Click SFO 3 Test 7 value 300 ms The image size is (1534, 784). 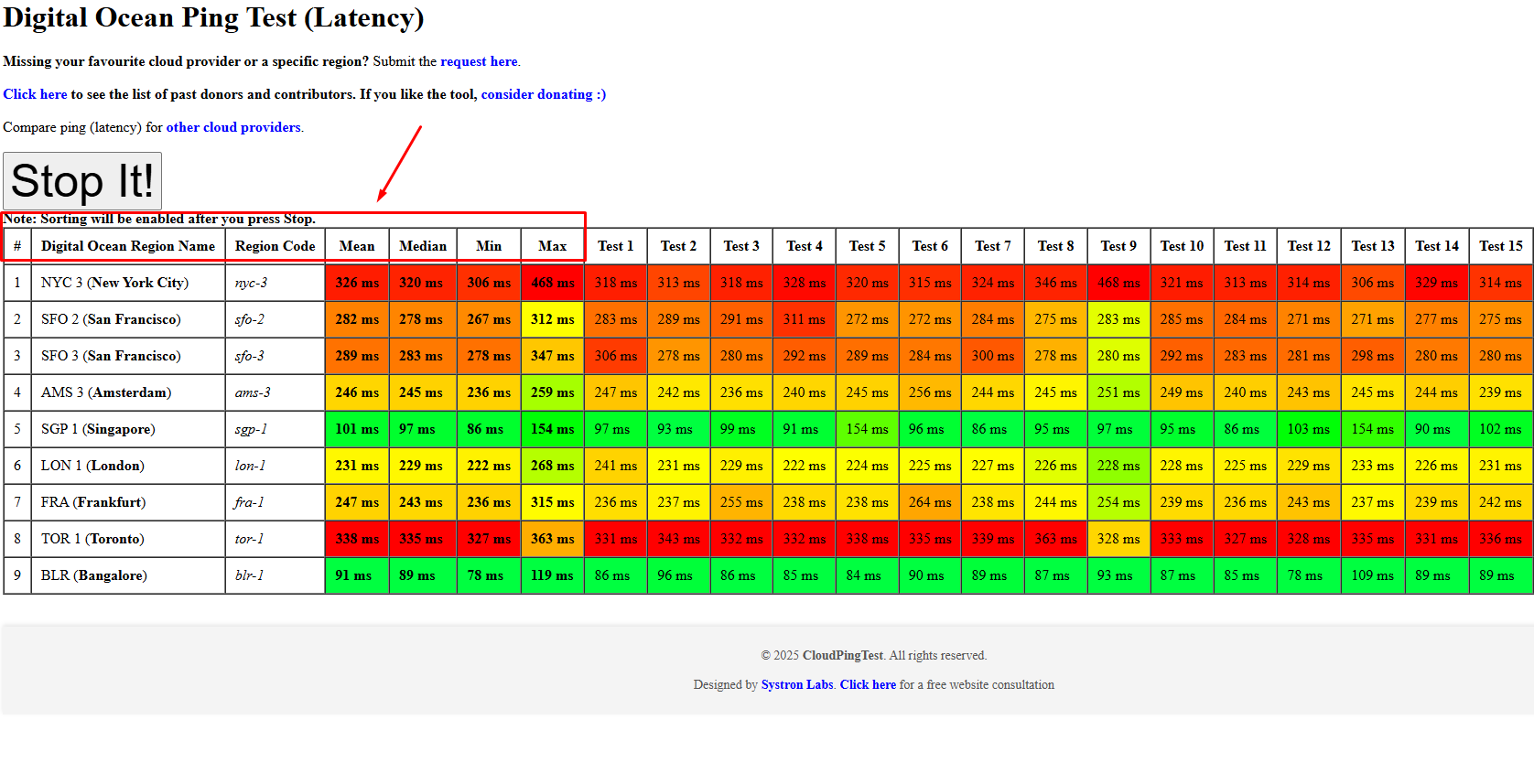tap(993, 356)
